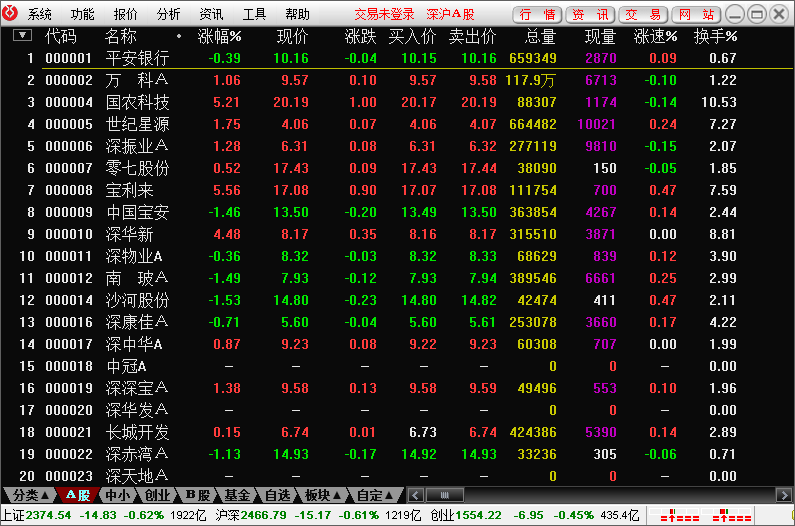Sort by 涨幅% column header
Image resolution: width=795 pixels, height=526 pixels.
coord(219,36)
